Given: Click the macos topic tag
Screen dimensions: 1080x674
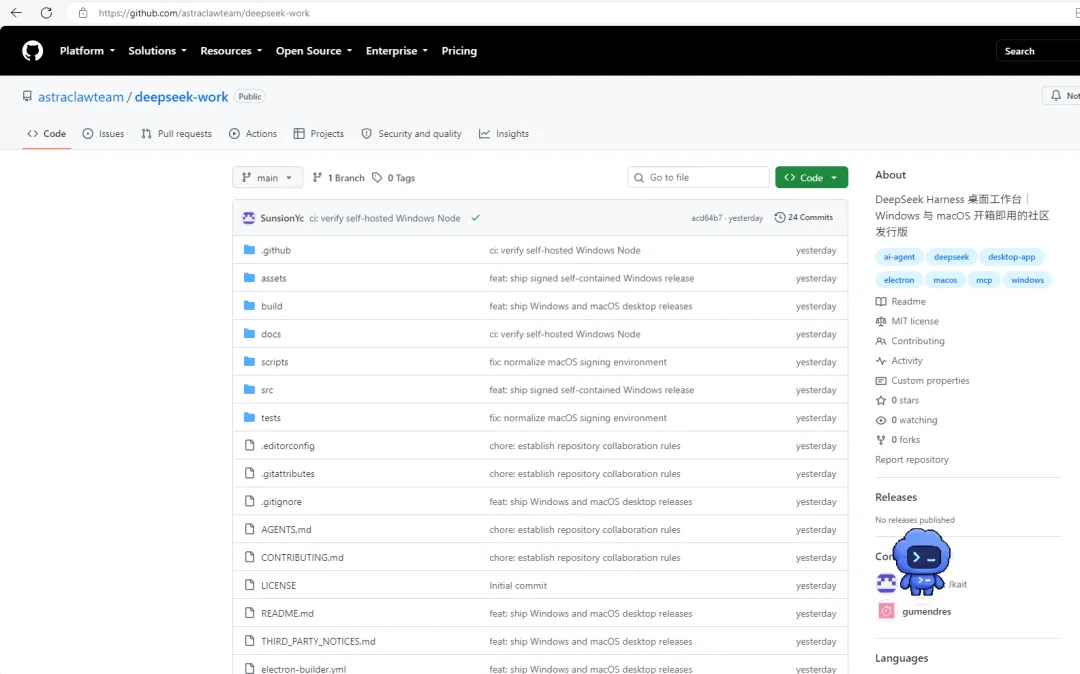Looking at the screenshot, I should point(945,280).
